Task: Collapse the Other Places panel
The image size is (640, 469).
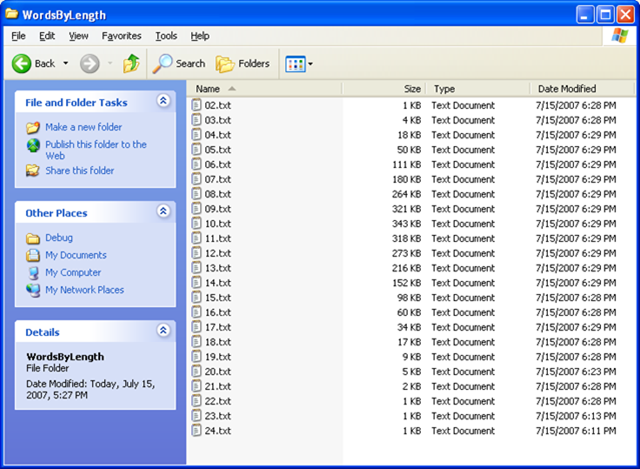Action: point(164,212)
